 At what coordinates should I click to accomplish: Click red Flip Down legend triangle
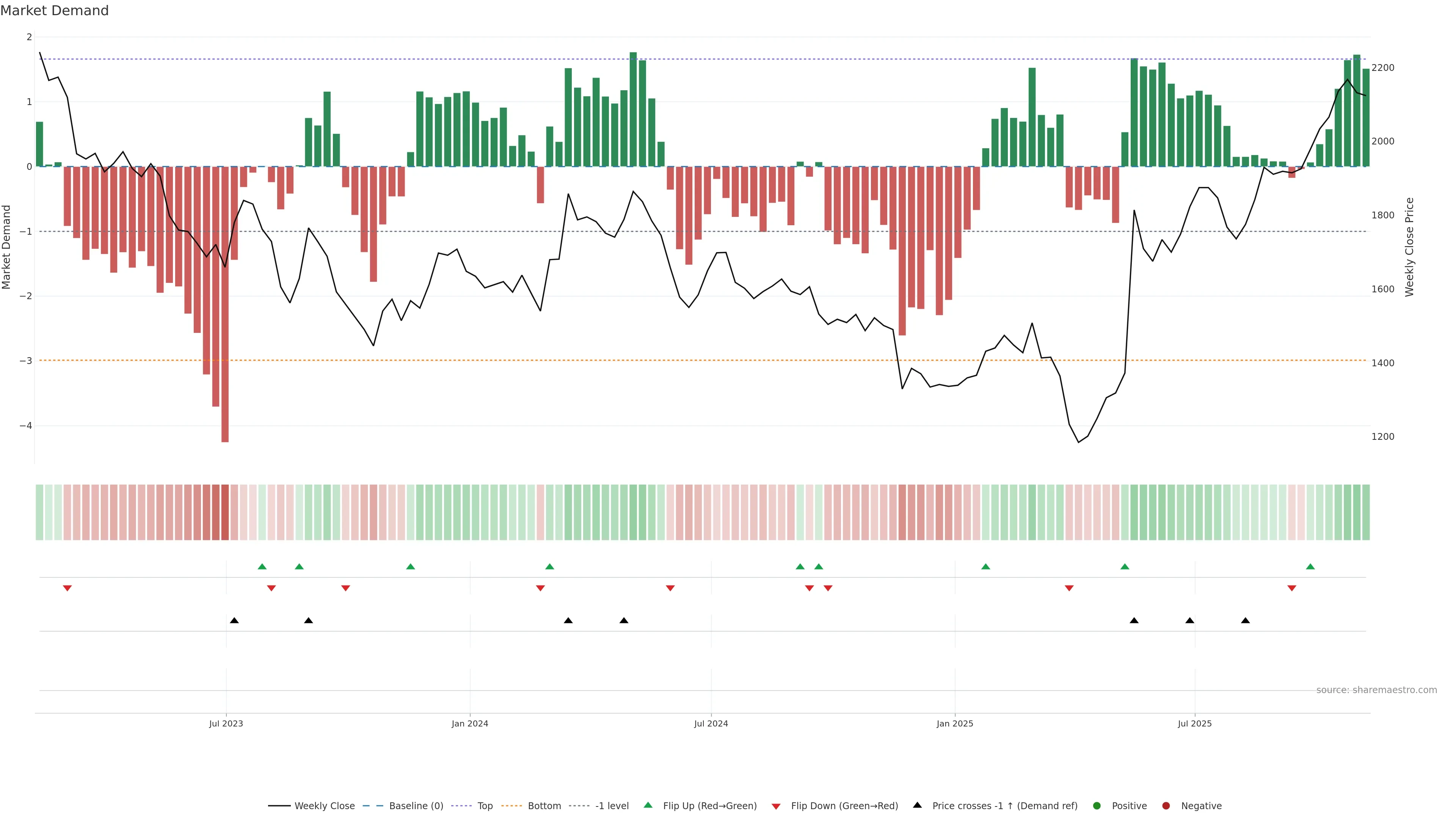coord(776,806)
